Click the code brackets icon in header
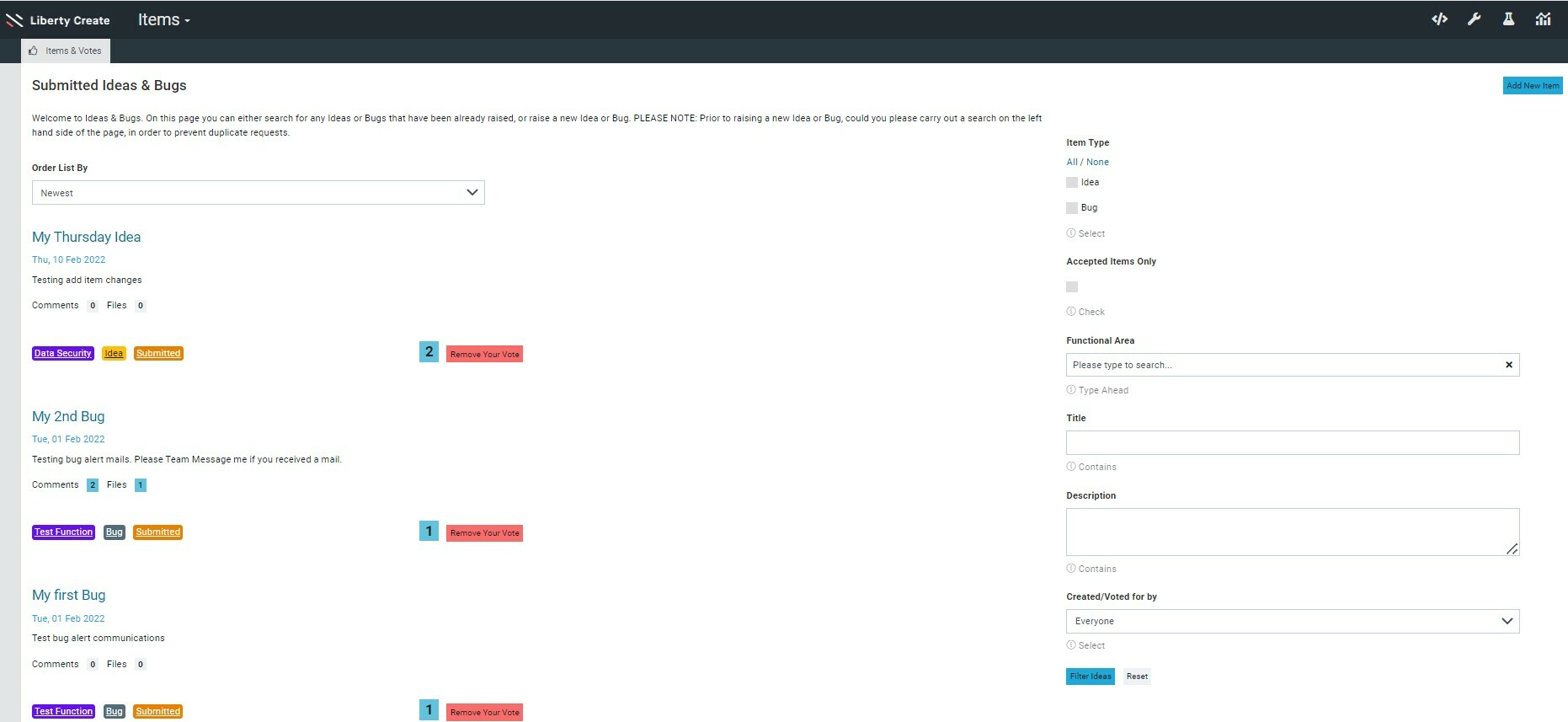This screenshot has height=722, width=1568. (x=1439, y=19)
